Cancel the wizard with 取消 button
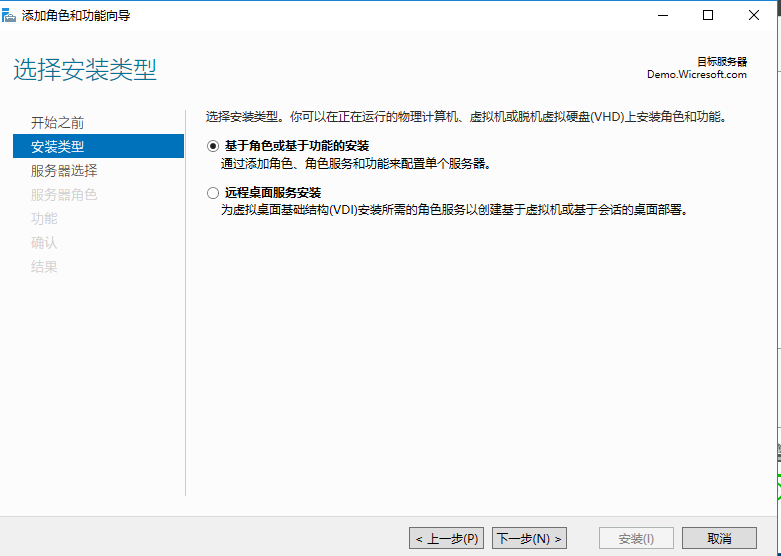 (x=719, y=538)
